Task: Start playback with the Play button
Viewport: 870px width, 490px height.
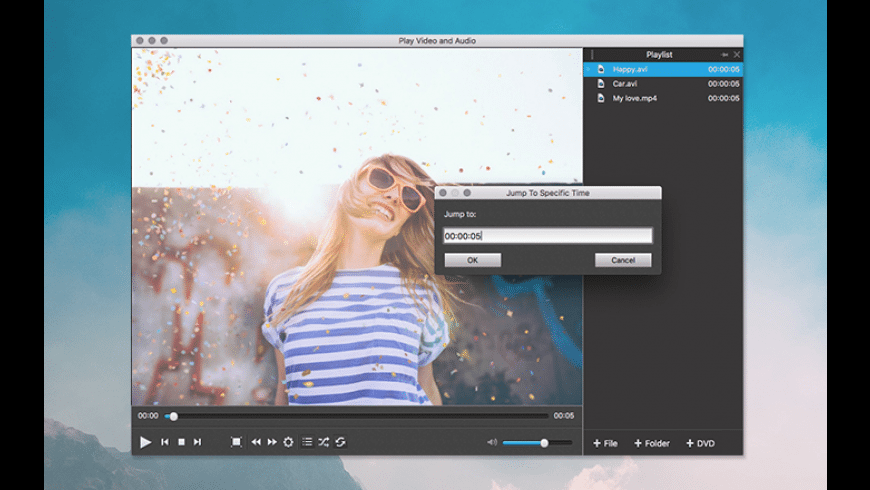Action: tap(145, 442)
